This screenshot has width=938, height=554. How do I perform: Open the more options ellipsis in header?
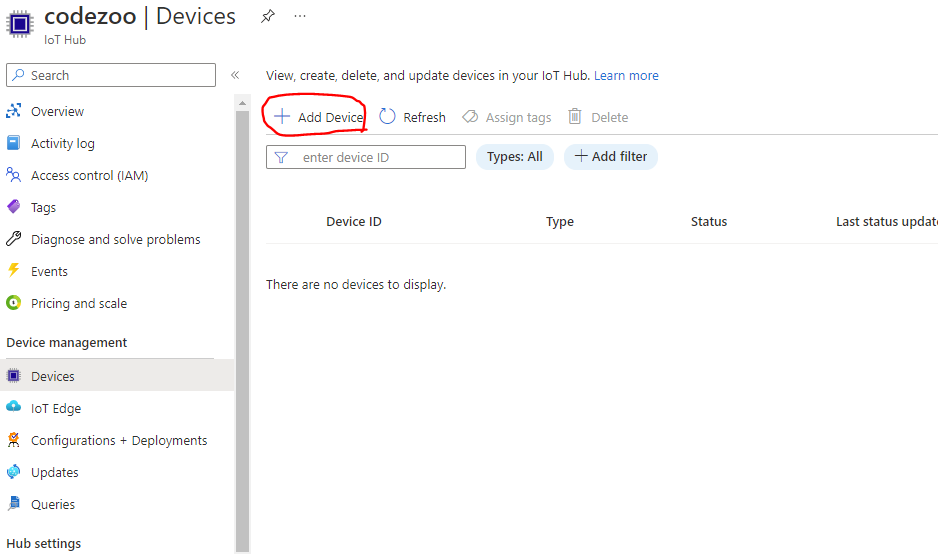click(x=300, y=16)
